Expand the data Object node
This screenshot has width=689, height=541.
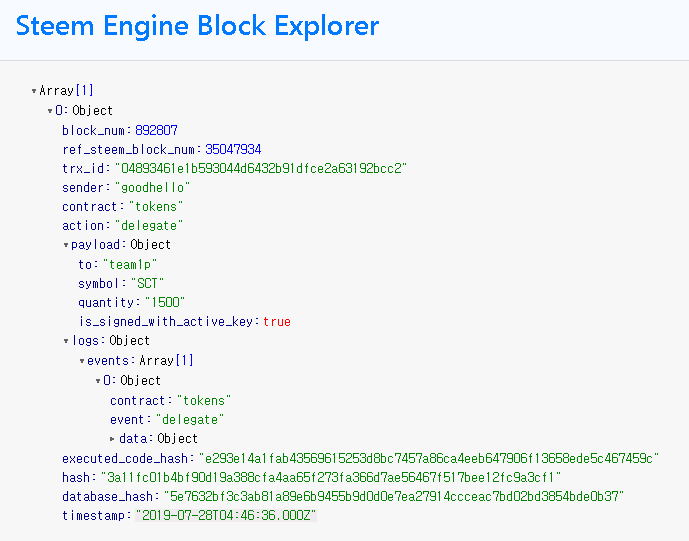pyautogui.click(x=112, y=439)
